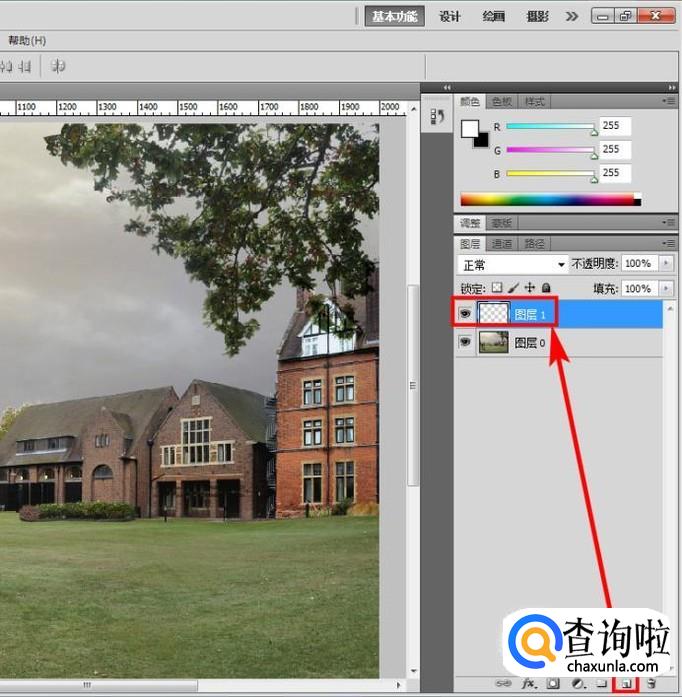The width and height of the screenshot is (682, 697).
Task: Select the 基本功能 workspace
Action: [394, 16]
